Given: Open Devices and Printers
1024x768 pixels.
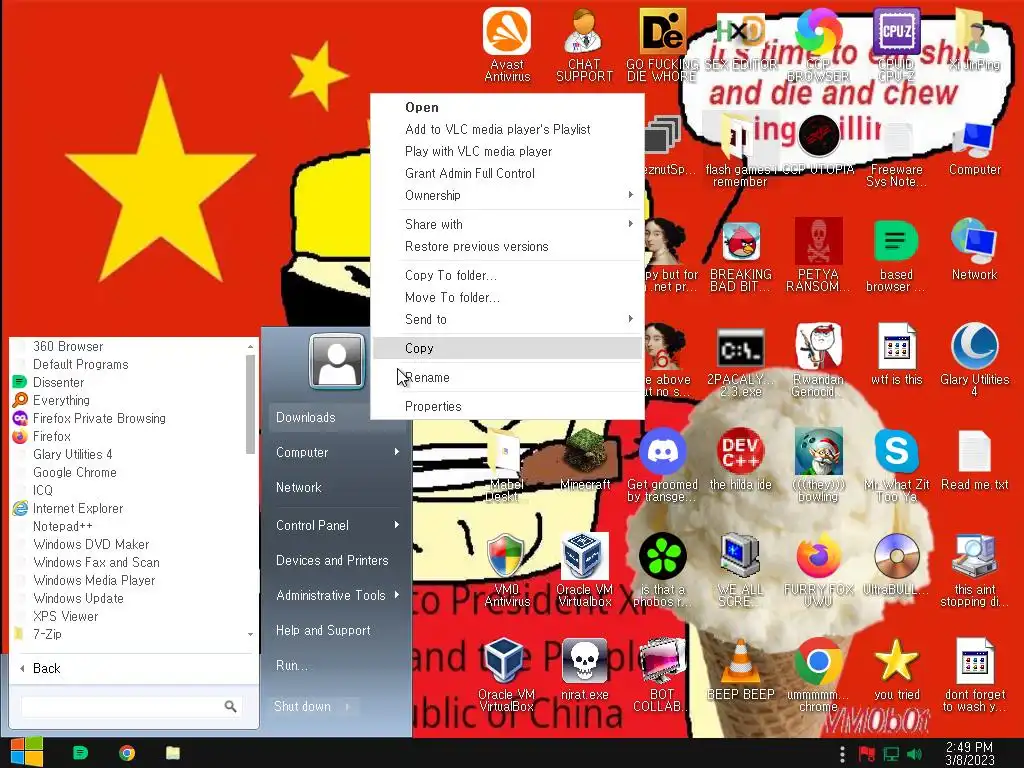Looking at the screenshot, I should tap(336, 560).
